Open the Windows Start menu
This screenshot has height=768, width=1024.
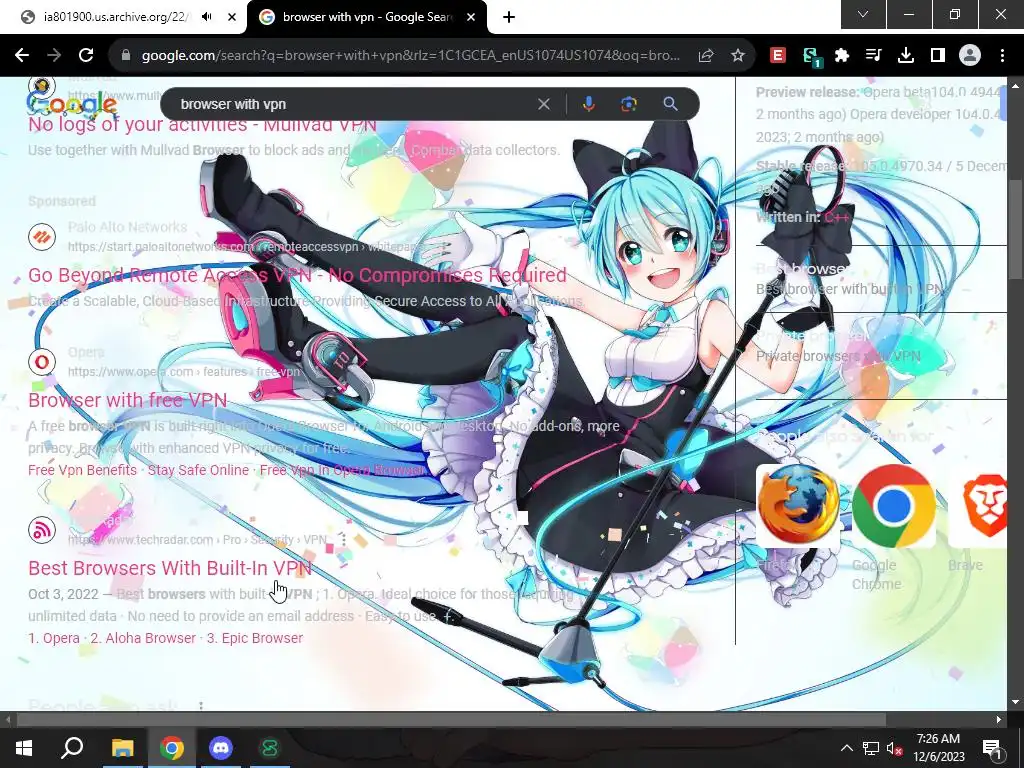click(x=24, y=748)
